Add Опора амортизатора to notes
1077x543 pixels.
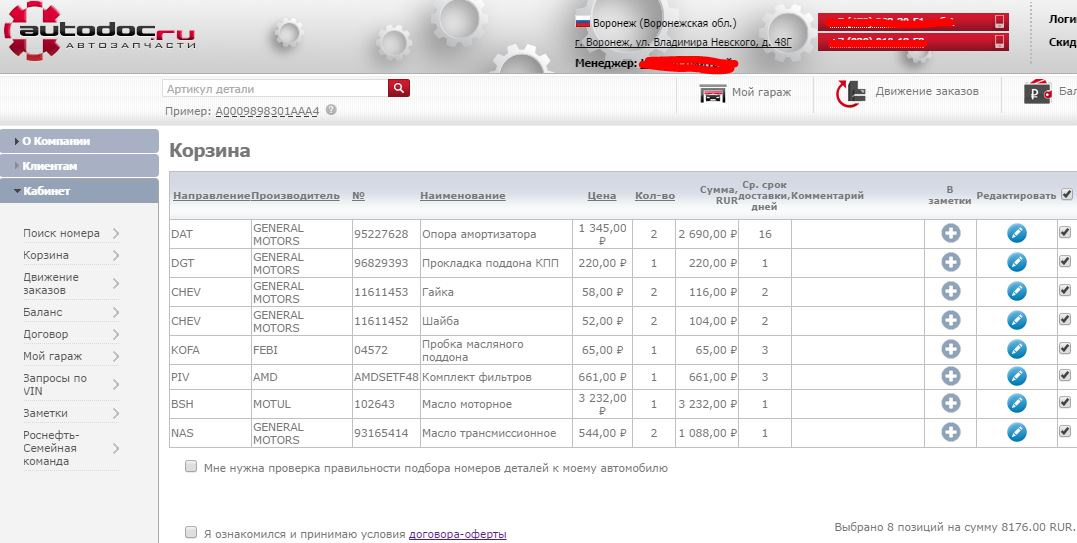951,233
